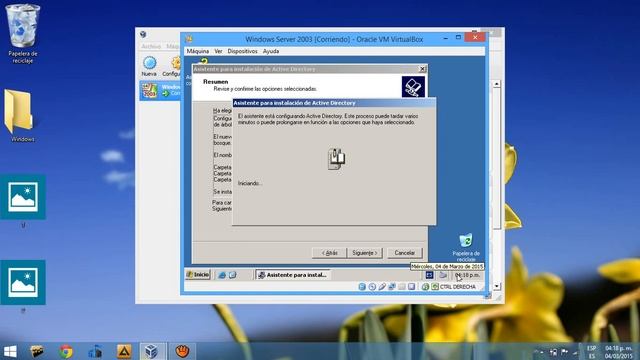Click the Siguiente button in the wizard
This screenshot has height=360, width=640.
pos(364,253)
